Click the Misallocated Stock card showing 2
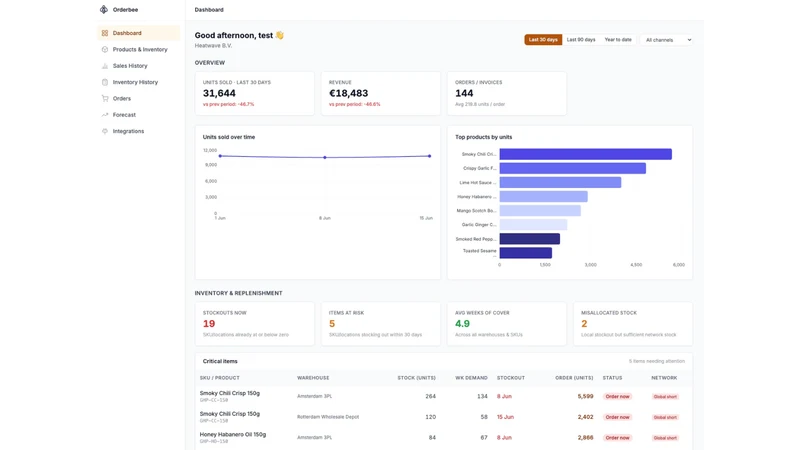Screen dimensions: 800x450 [633, 324]
